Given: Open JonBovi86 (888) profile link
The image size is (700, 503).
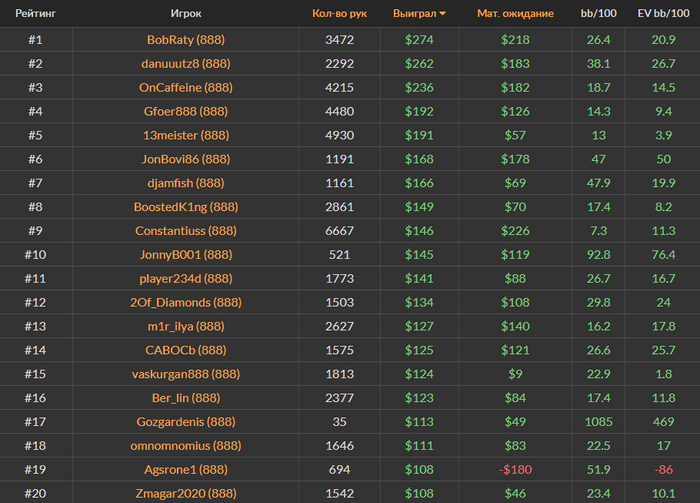Looking at the screenshot, I should click(187, 159).
